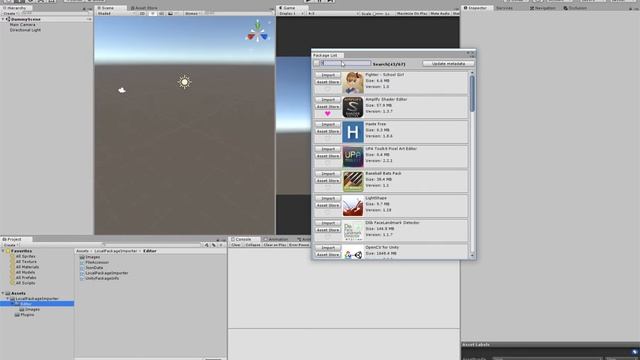Focus the Package List search field

(x=346, y=63)
